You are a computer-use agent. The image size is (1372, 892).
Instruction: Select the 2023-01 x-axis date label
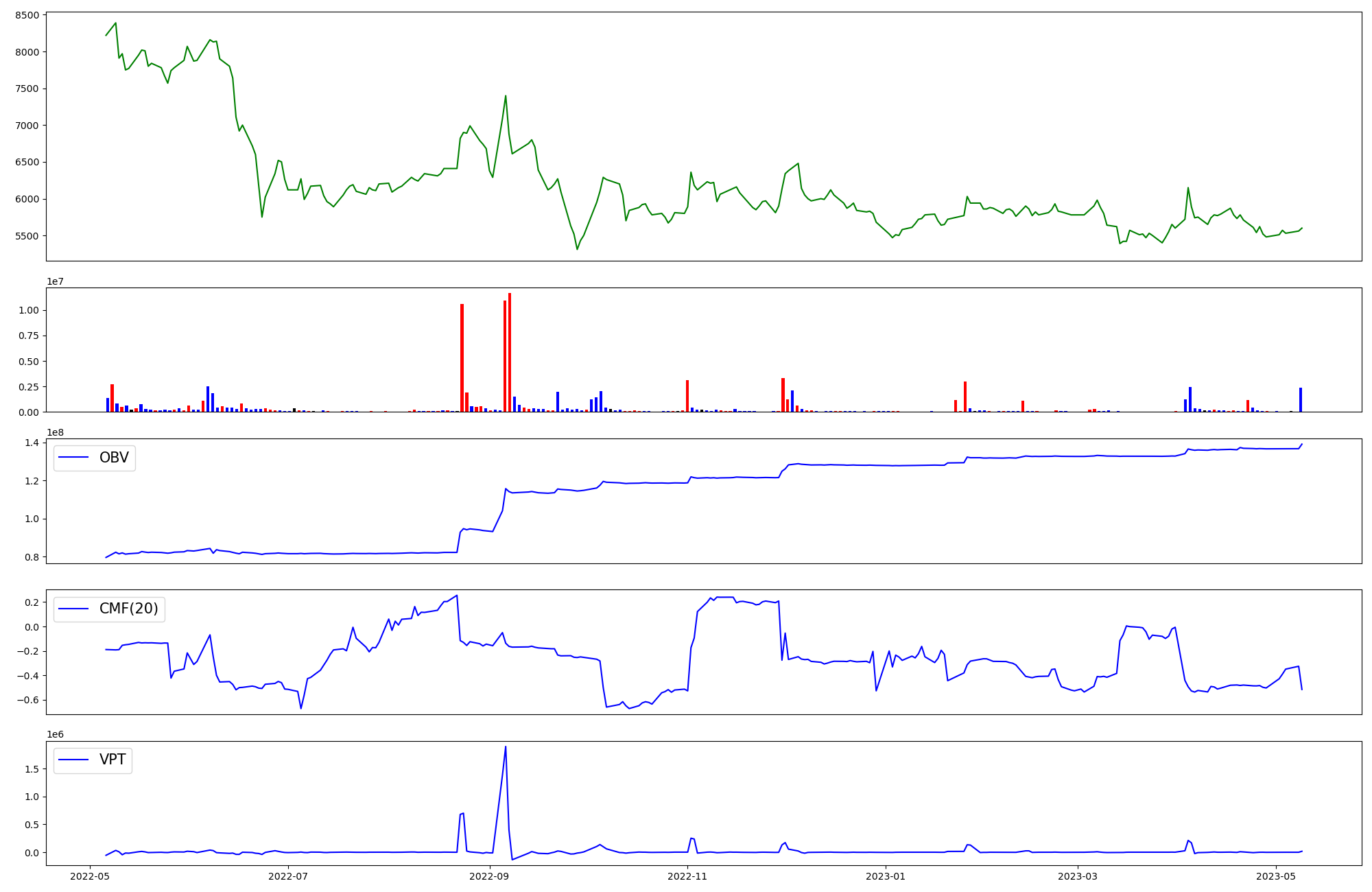886,876
